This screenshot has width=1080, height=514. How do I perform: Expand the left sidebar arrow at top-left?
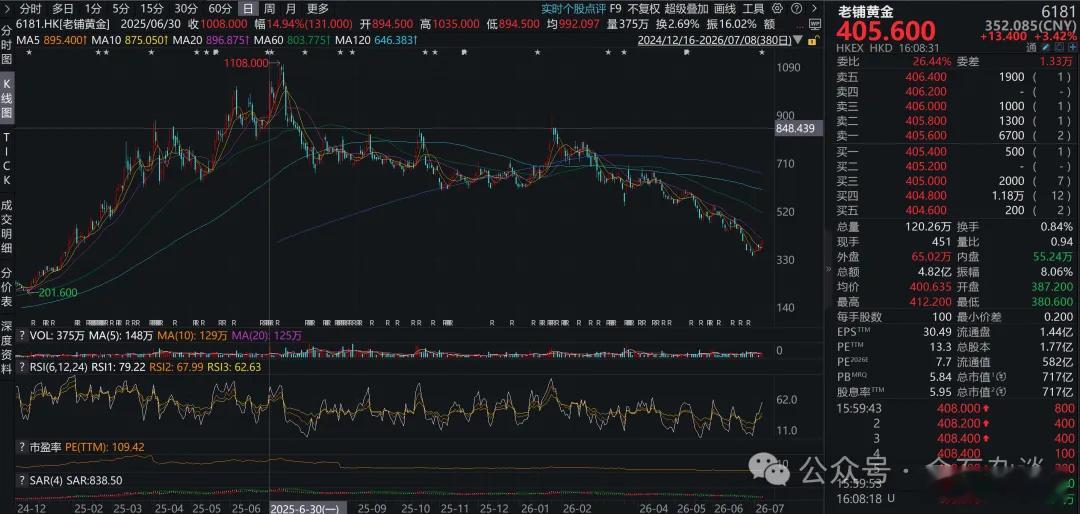pos(6,8)
